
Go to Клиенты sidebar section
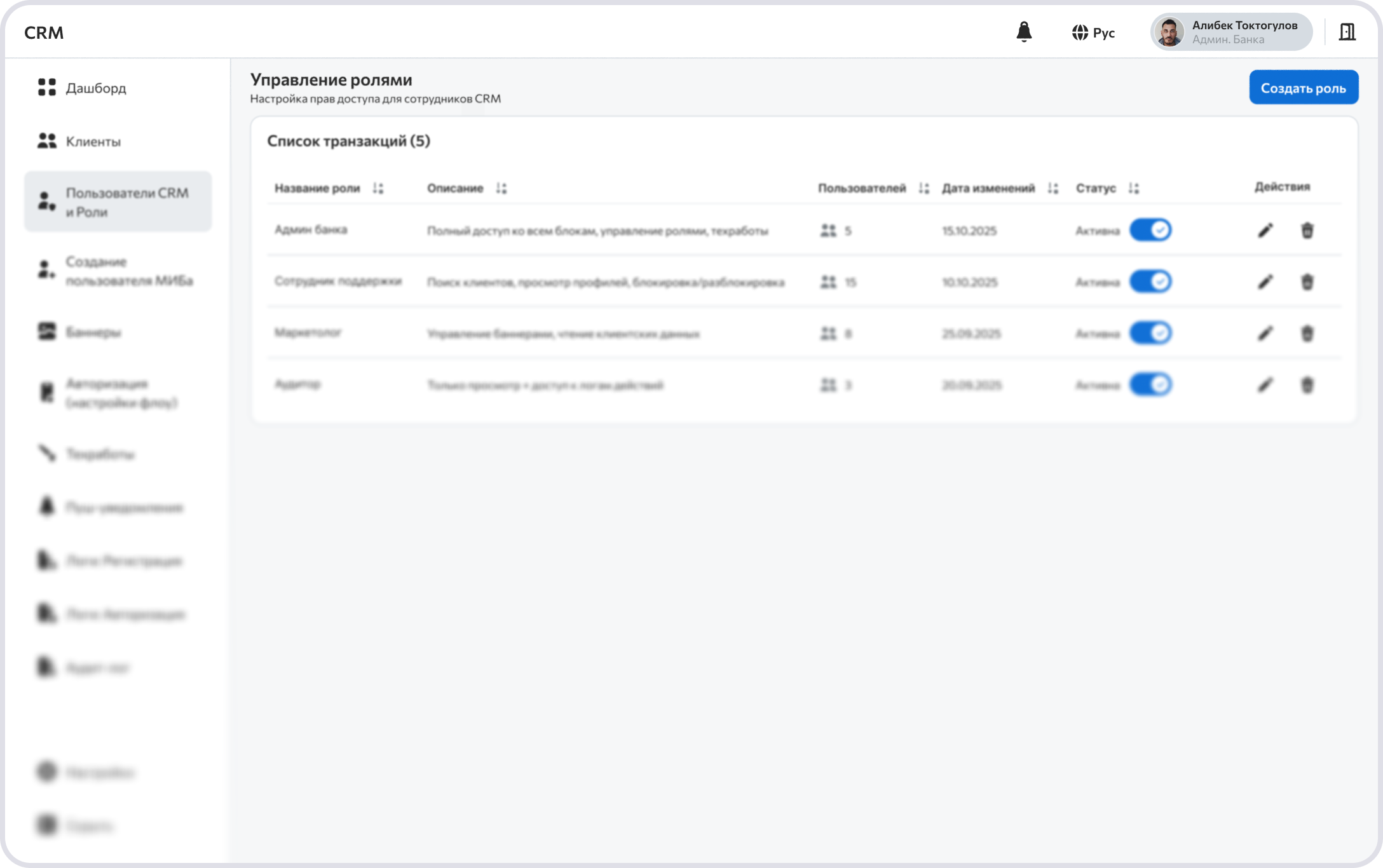click(x=93, y=141)
